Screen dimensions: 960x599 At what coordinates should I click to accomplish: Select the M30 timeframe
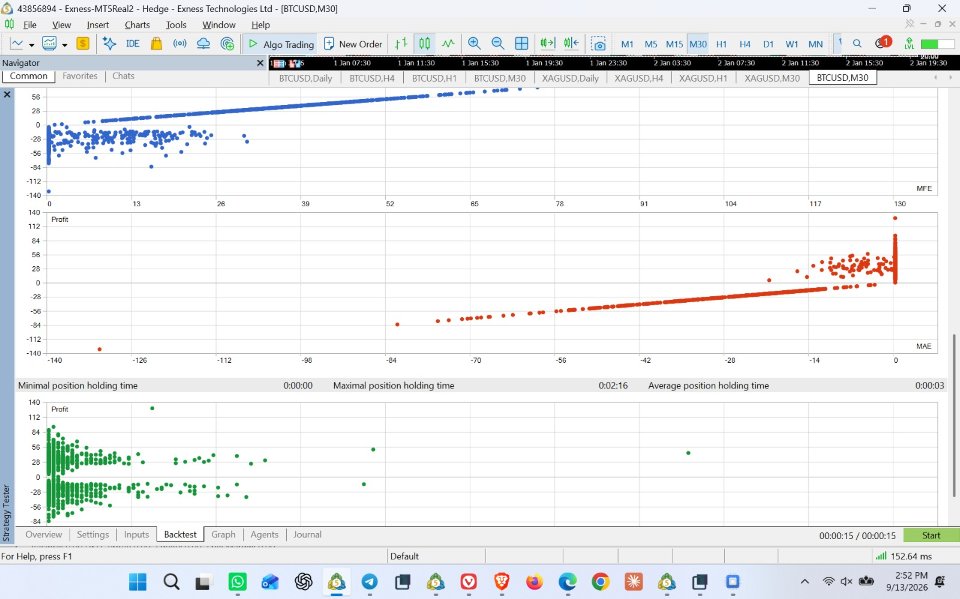click(x=698, y=44)
